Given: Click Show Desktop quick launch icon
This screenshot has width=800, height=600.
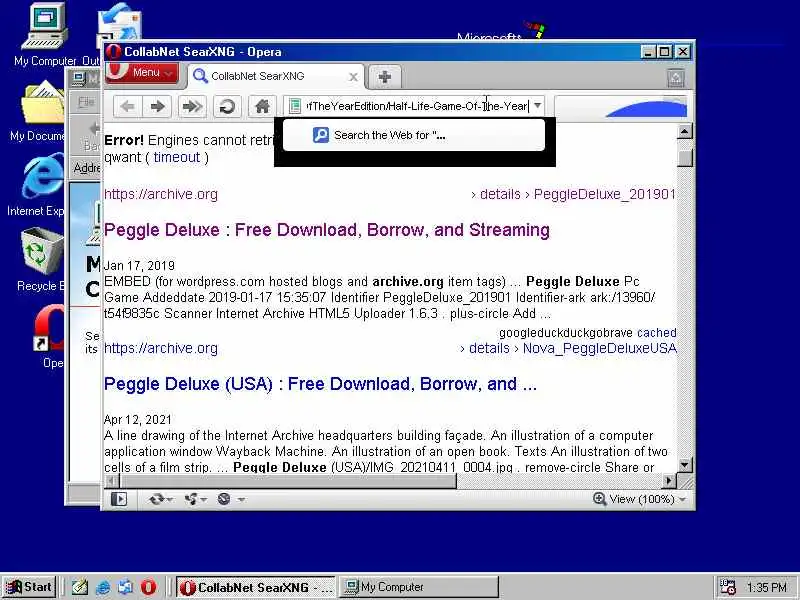Looking at the screenshot, I should [x=80, y=587].
